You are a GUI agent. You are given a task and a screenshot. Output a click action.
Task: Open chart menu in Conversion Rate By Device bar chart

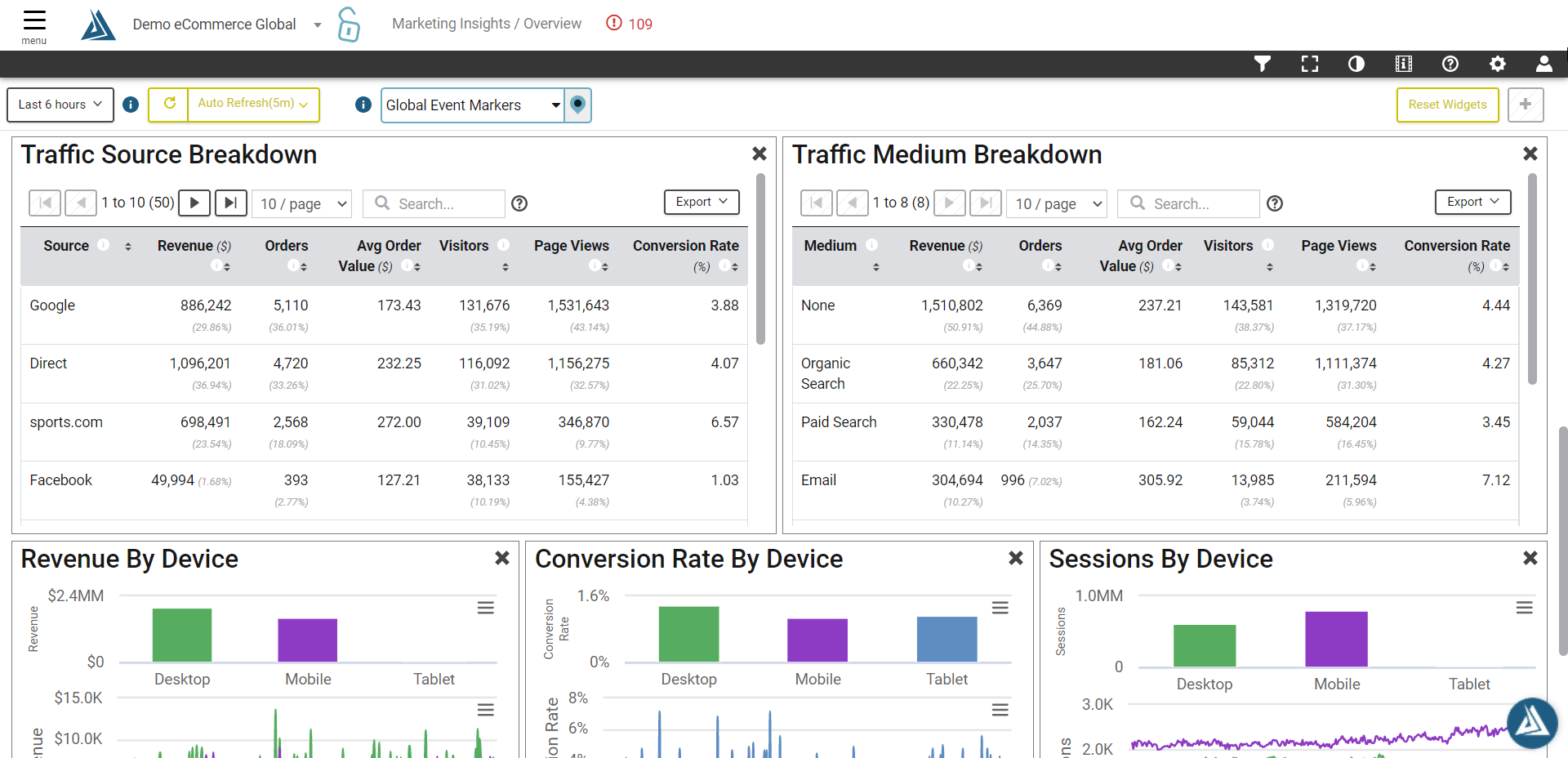pos(1000,608)
